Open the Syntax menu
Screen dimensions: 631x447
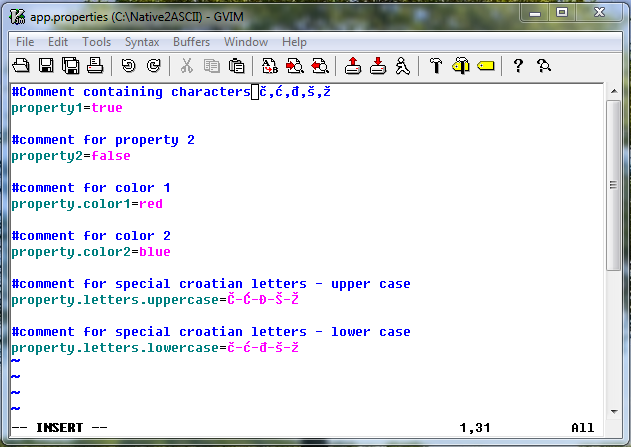coord(142,42)
